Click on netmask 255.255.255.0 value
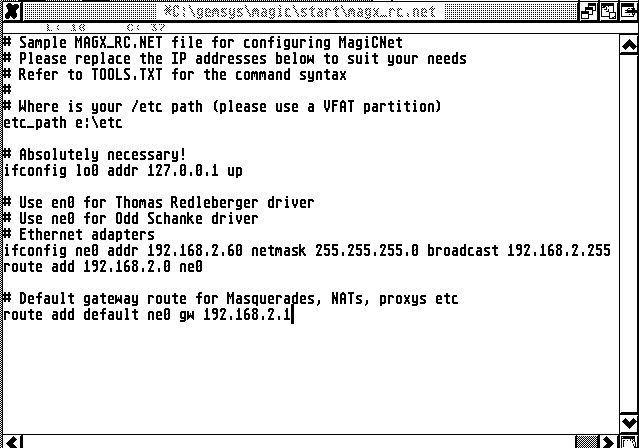Image resolution: width=639 pixels, height=448 pixels. [367, 250]
